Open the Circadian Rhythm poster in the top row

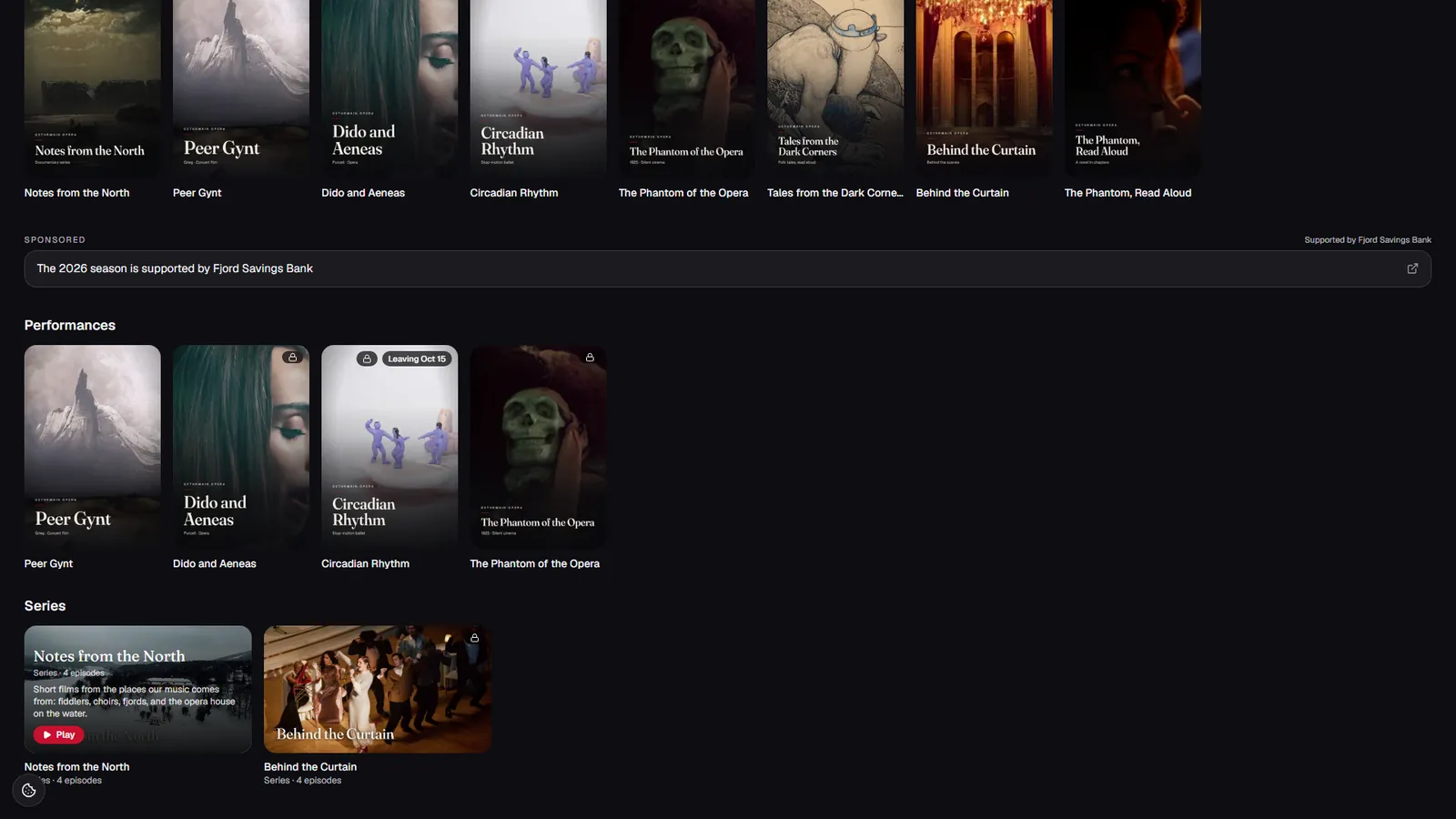[538, 88]
